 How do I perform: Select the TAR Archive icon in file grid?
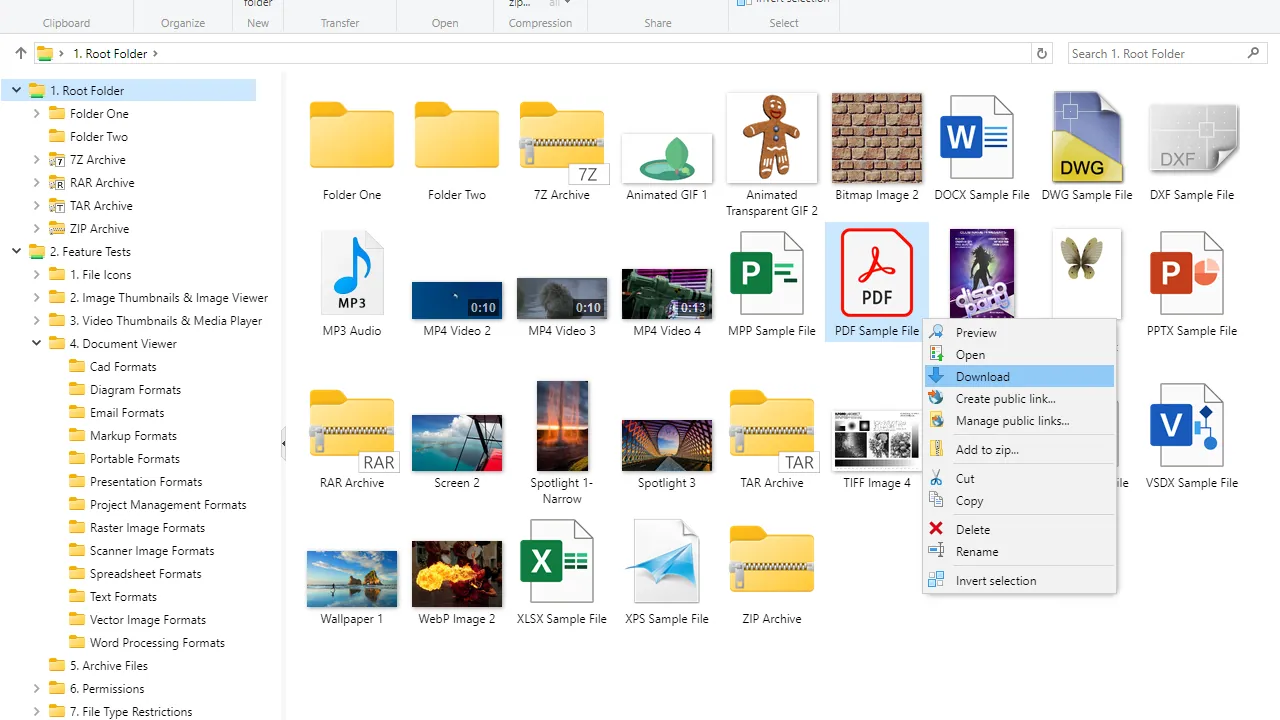[772, 430]
